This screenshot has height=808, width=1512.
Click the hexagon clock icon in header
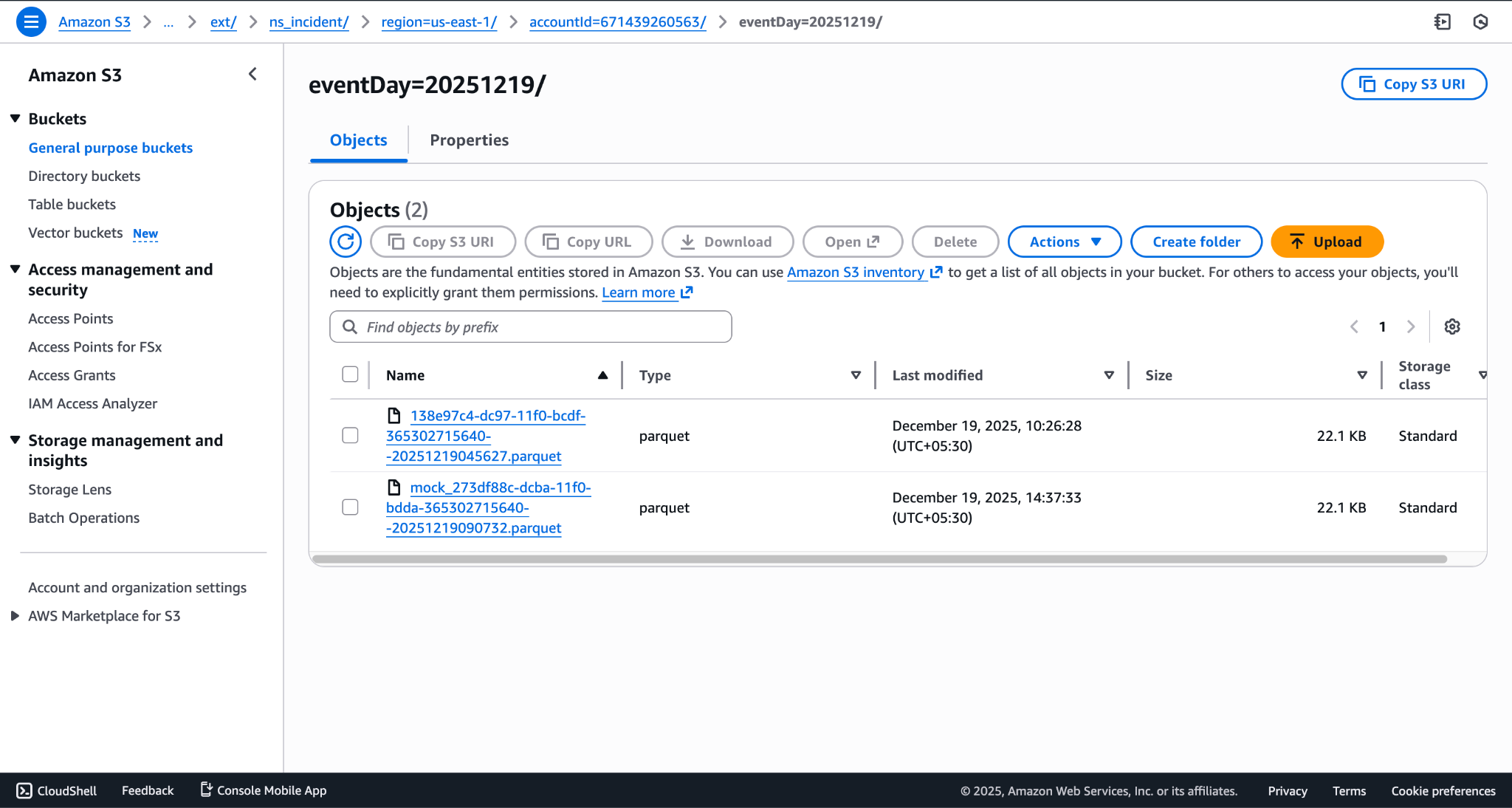click(x=1480, y=21)
